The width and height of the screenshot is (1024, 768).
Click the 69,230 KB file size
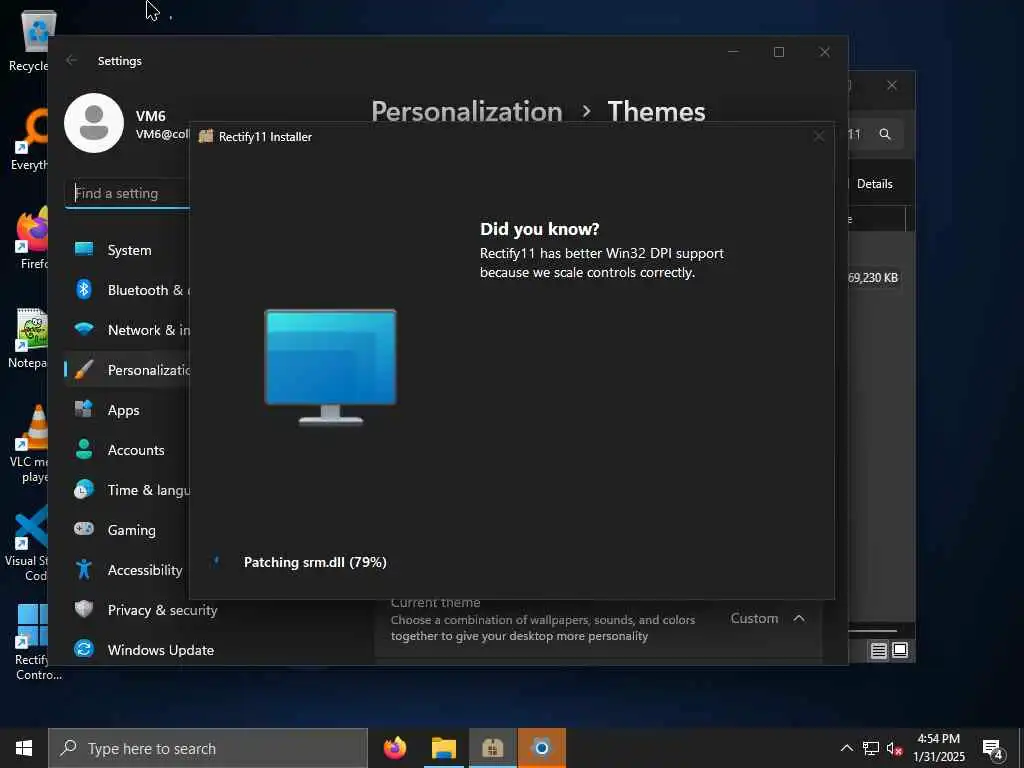(873, 278)
